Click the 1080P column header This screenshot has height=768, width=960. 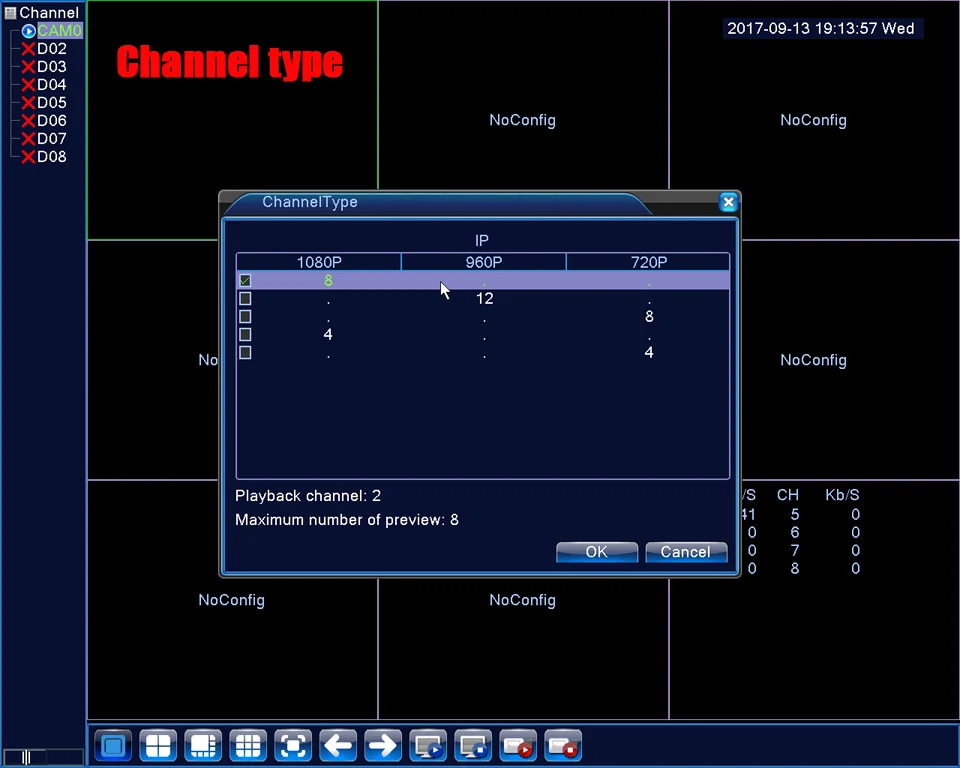tap(319, 262)
